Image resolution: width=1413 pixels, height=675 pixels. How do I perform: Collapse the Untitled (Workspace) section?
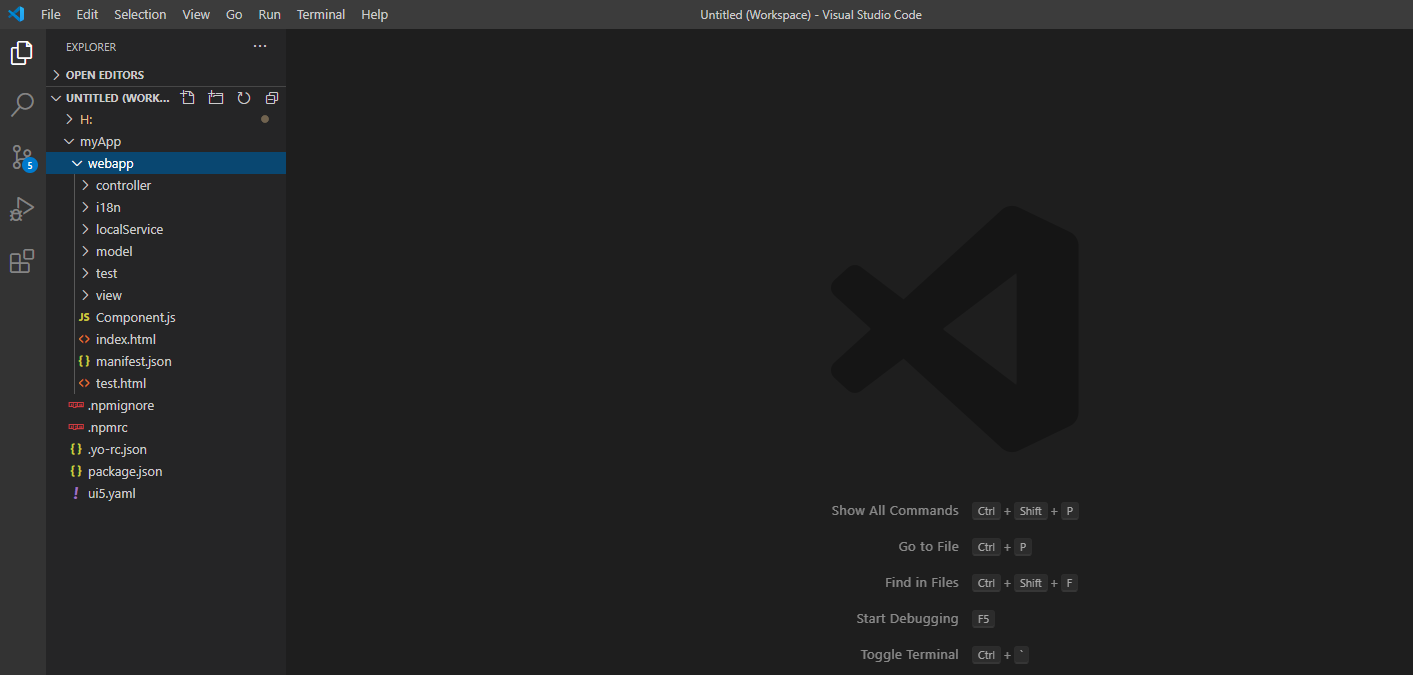coord(56,98)
